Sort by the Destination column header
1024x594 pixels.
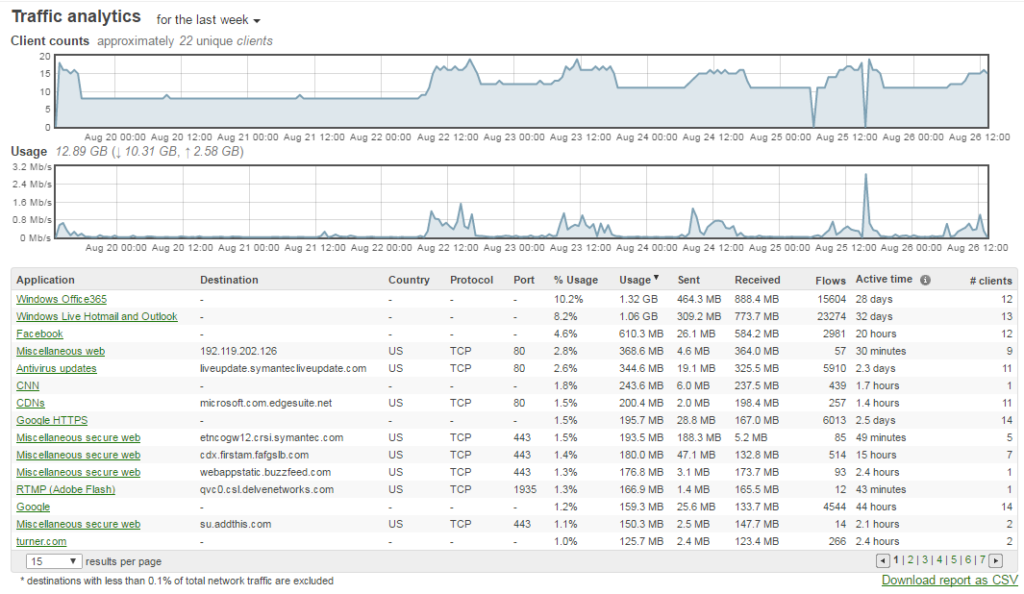point(229,280)
